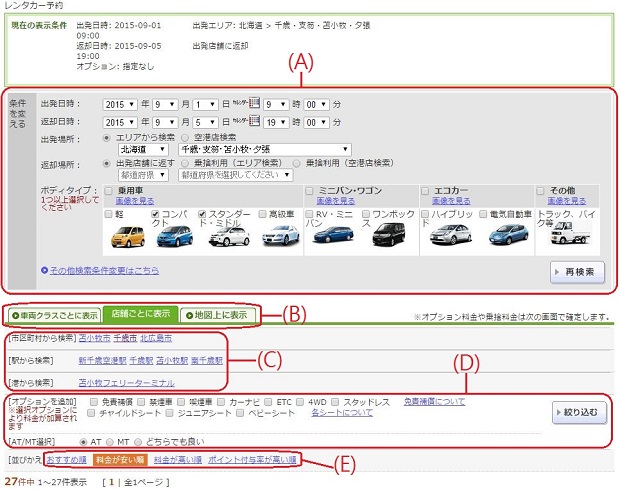
Task: Click the blue 電気自動車 car image
Action: 508,234
